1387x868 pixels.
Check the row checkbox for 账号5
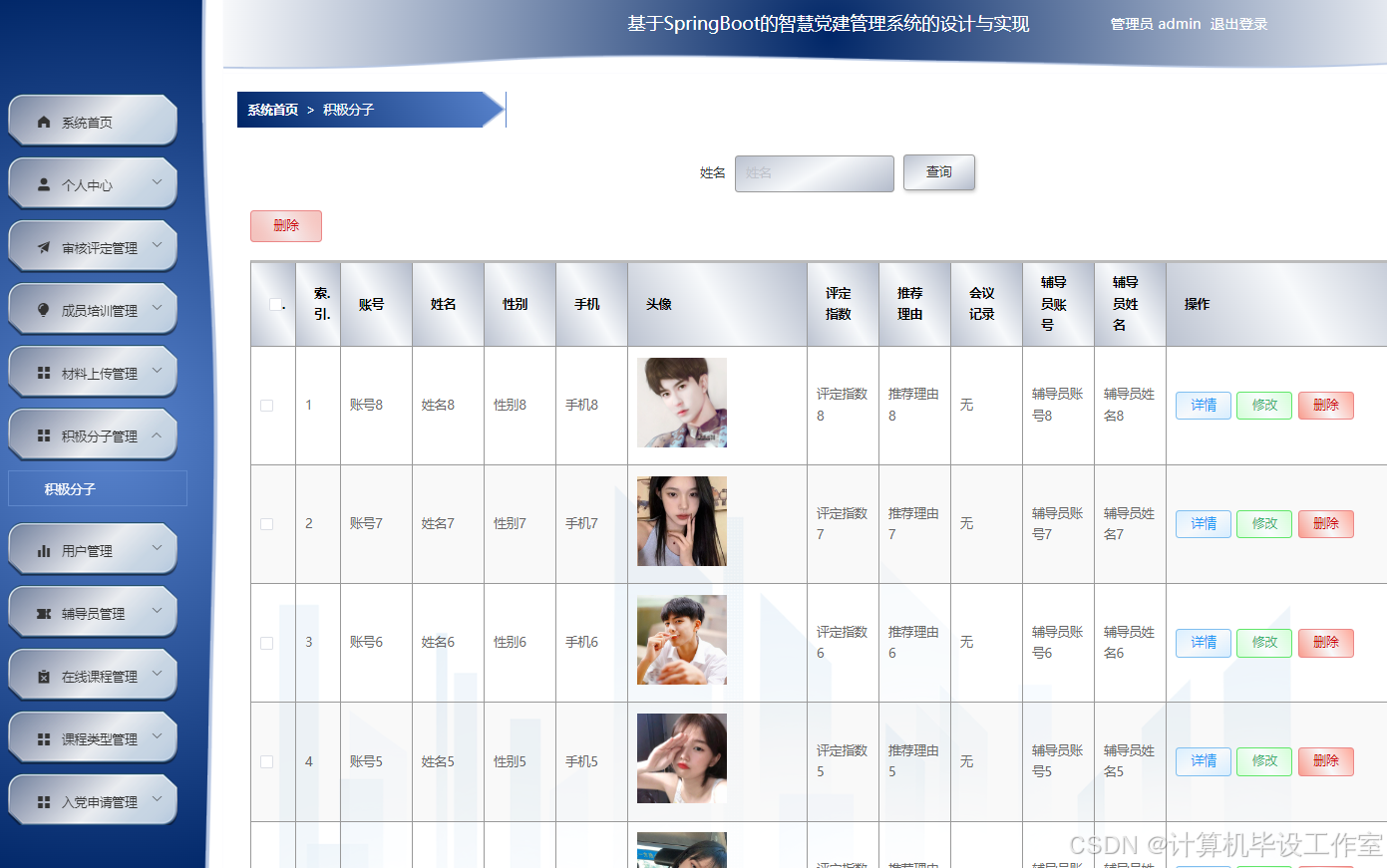pos(266,761)
